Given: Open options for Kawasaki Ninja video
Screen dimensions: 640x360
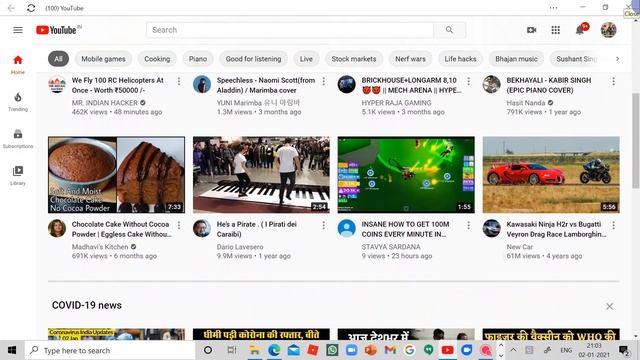Looking at the screenshot, I should pyautogui.click(x=613, y=225).
